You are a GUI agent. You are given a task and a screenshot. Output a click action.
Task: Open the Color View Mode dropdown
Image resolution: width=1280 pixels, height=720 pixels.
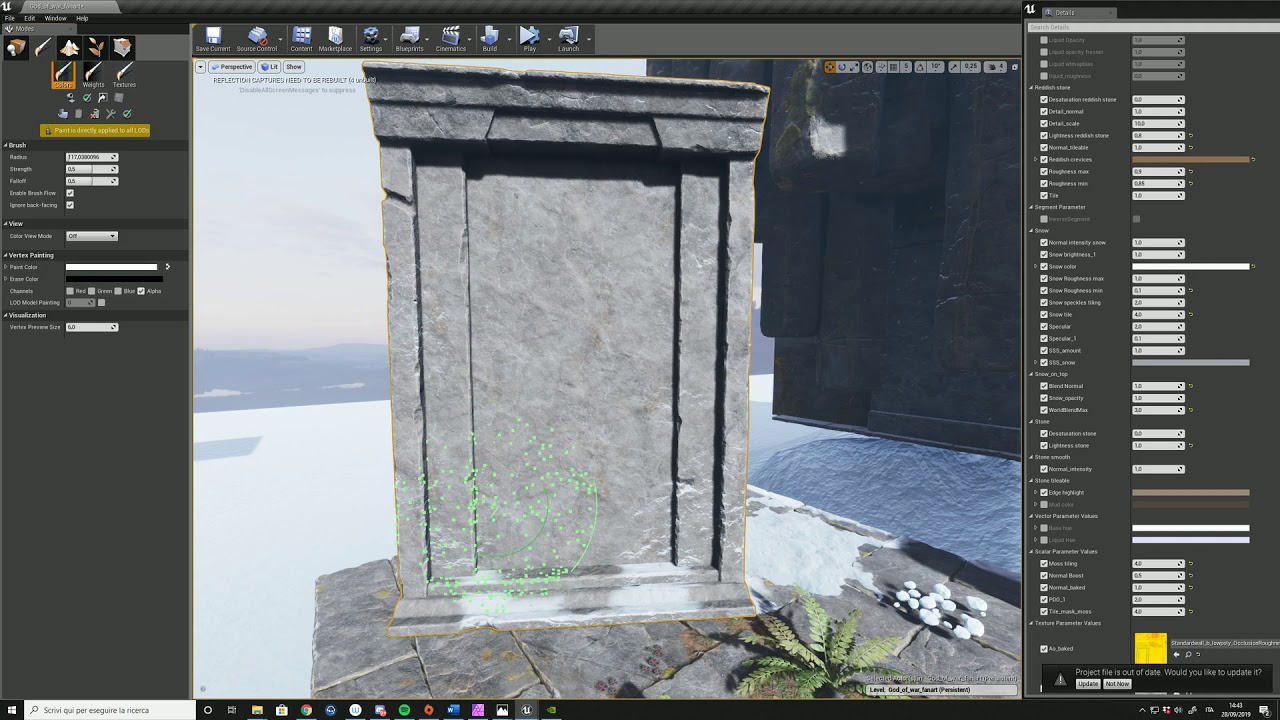92,236
